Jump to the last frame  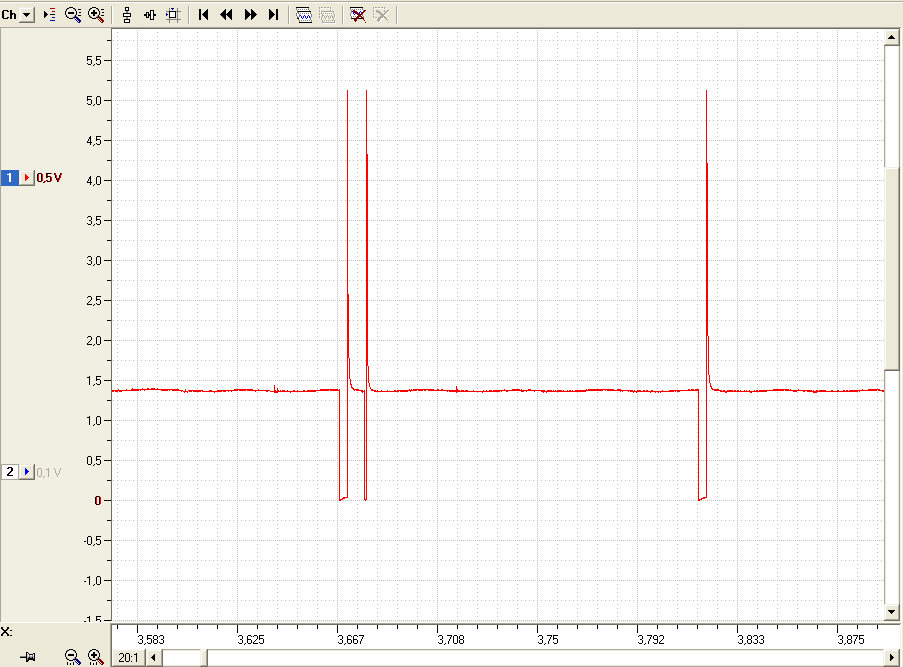(x=273, y=15)
